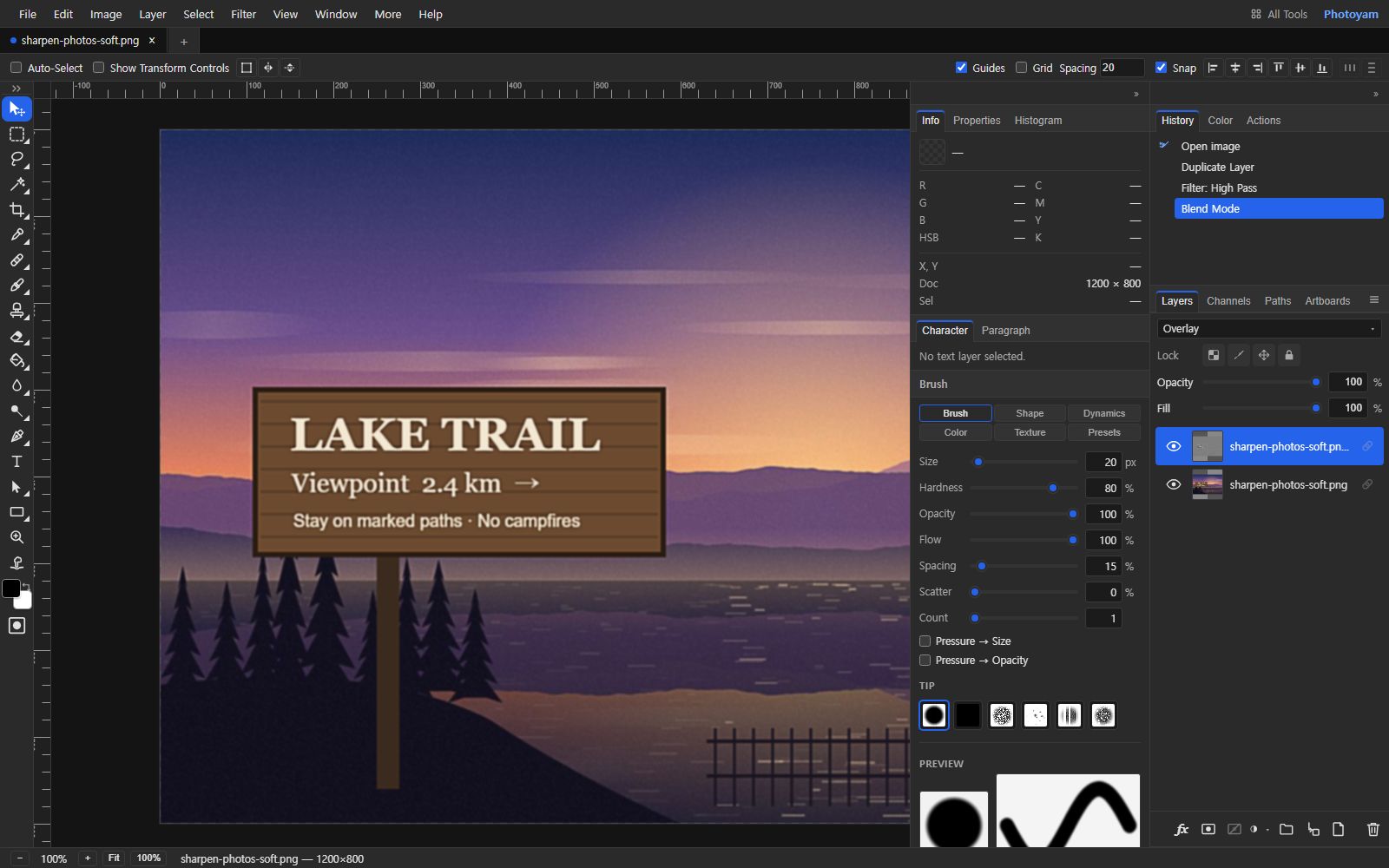Image resolution: width=1389 pixels, height=868 pixels.
Task: Select the Magic Wand tool
Action: [16, 185]
